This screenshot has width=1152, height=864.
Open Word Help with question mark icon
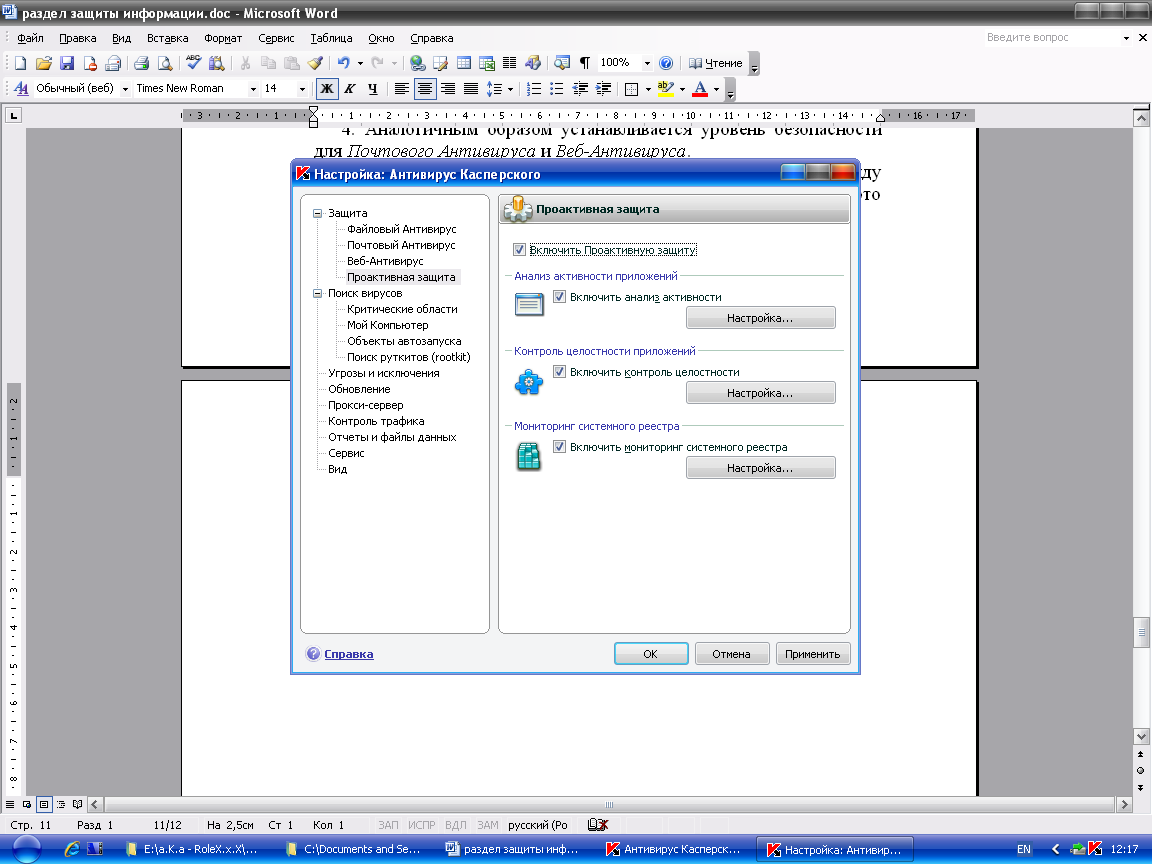[x=666, y=63]
